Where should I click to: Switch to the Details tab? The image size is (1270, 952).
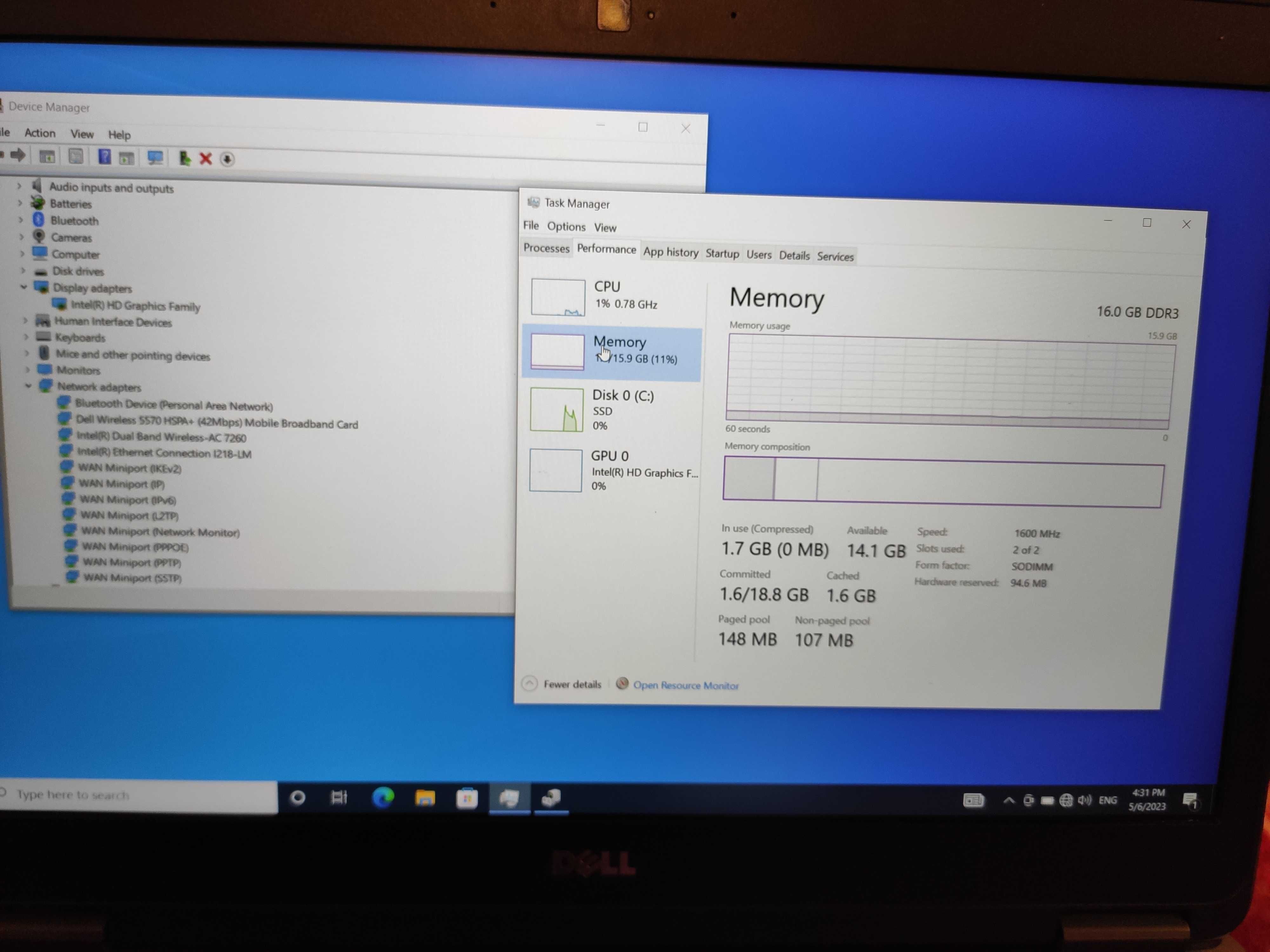pyautogui.click(x=794, y=256)
